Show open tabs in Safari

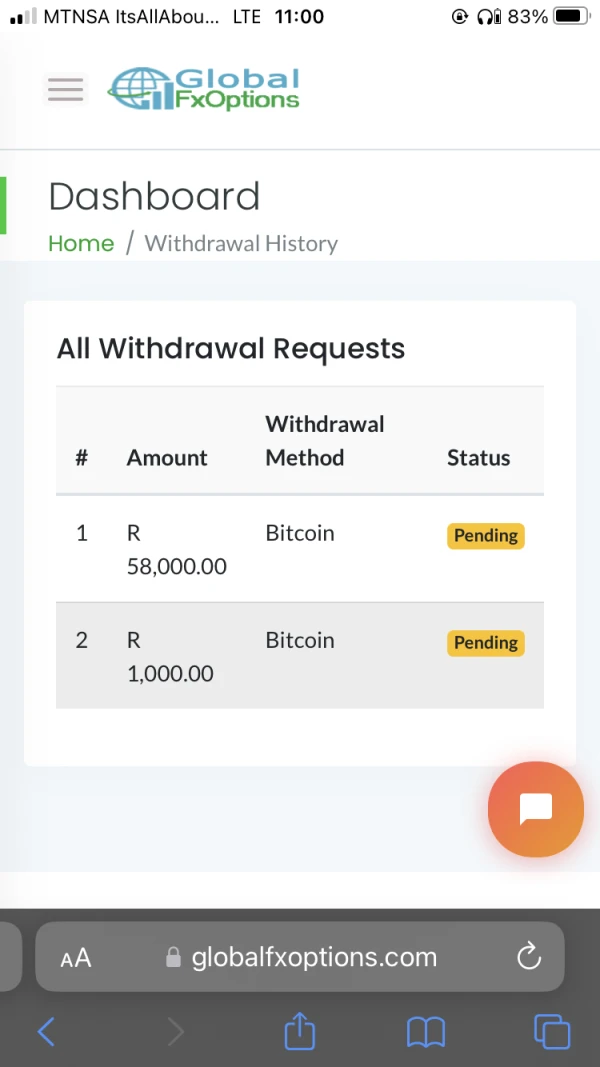click(552, 1031)
